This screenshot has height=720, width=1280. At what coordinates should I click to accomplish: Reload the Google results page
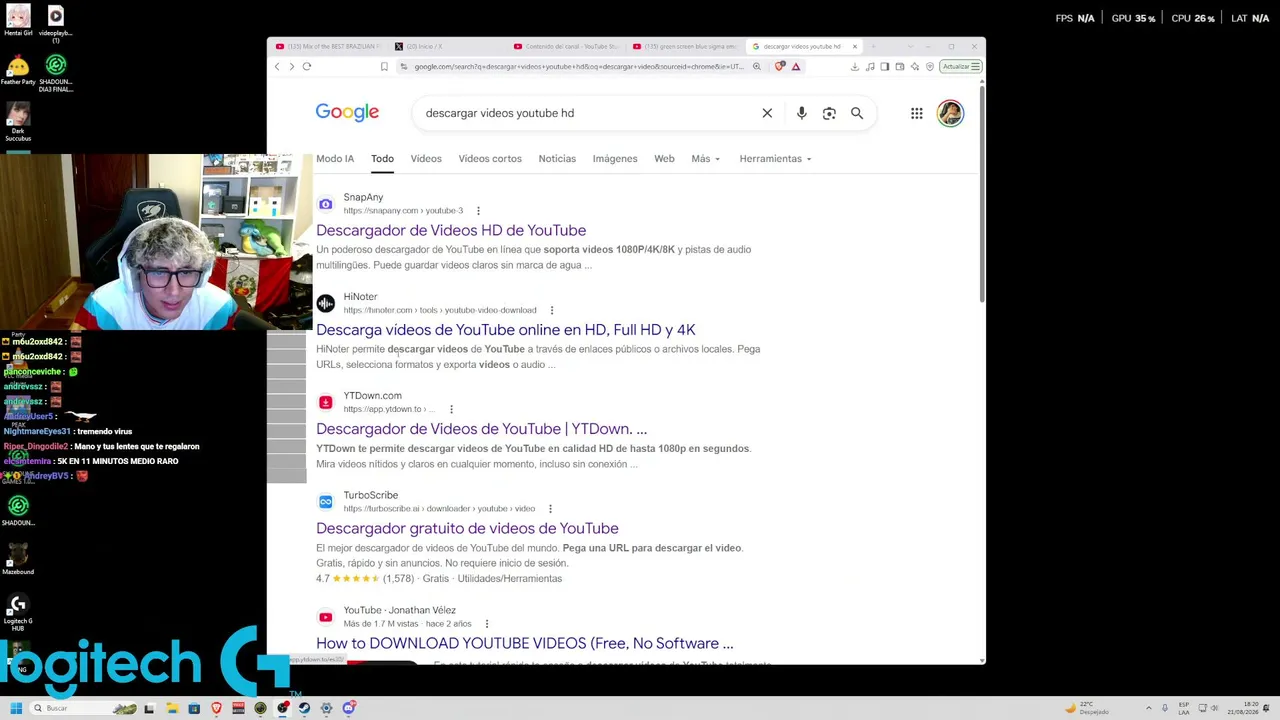(307, 67)
